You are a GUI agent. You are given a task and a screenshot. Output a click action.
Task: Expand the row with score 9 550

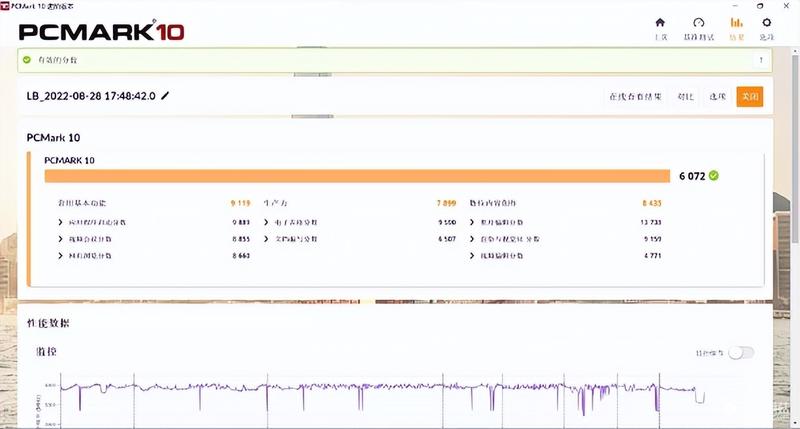[266, 222]
